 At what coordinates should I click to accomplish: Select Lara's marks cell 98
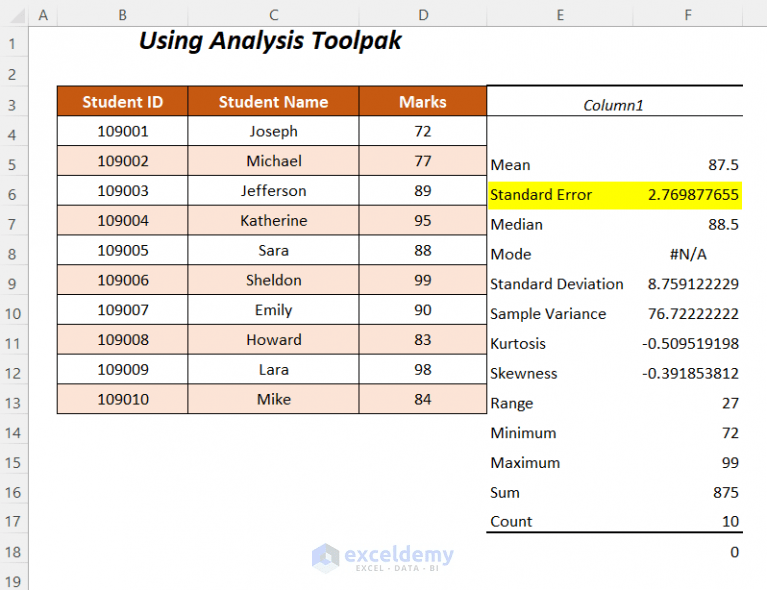(x=423, y=369)
